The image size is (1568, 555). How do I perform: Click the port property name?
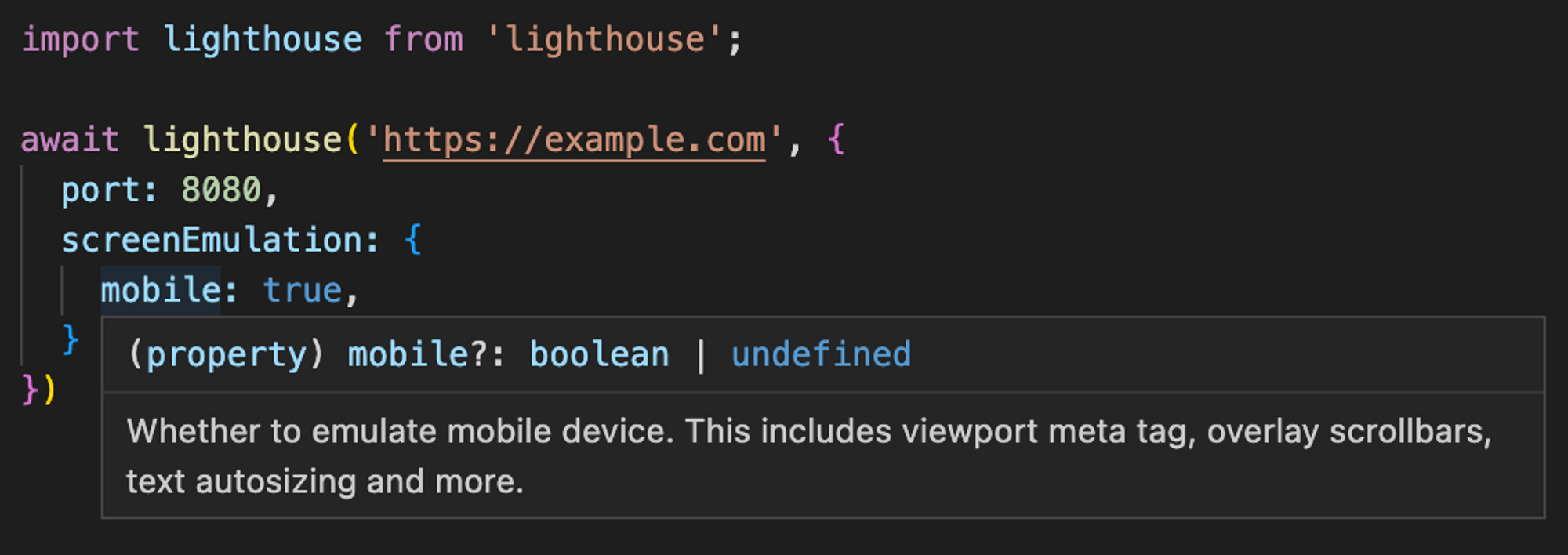(x=101, y=190)
